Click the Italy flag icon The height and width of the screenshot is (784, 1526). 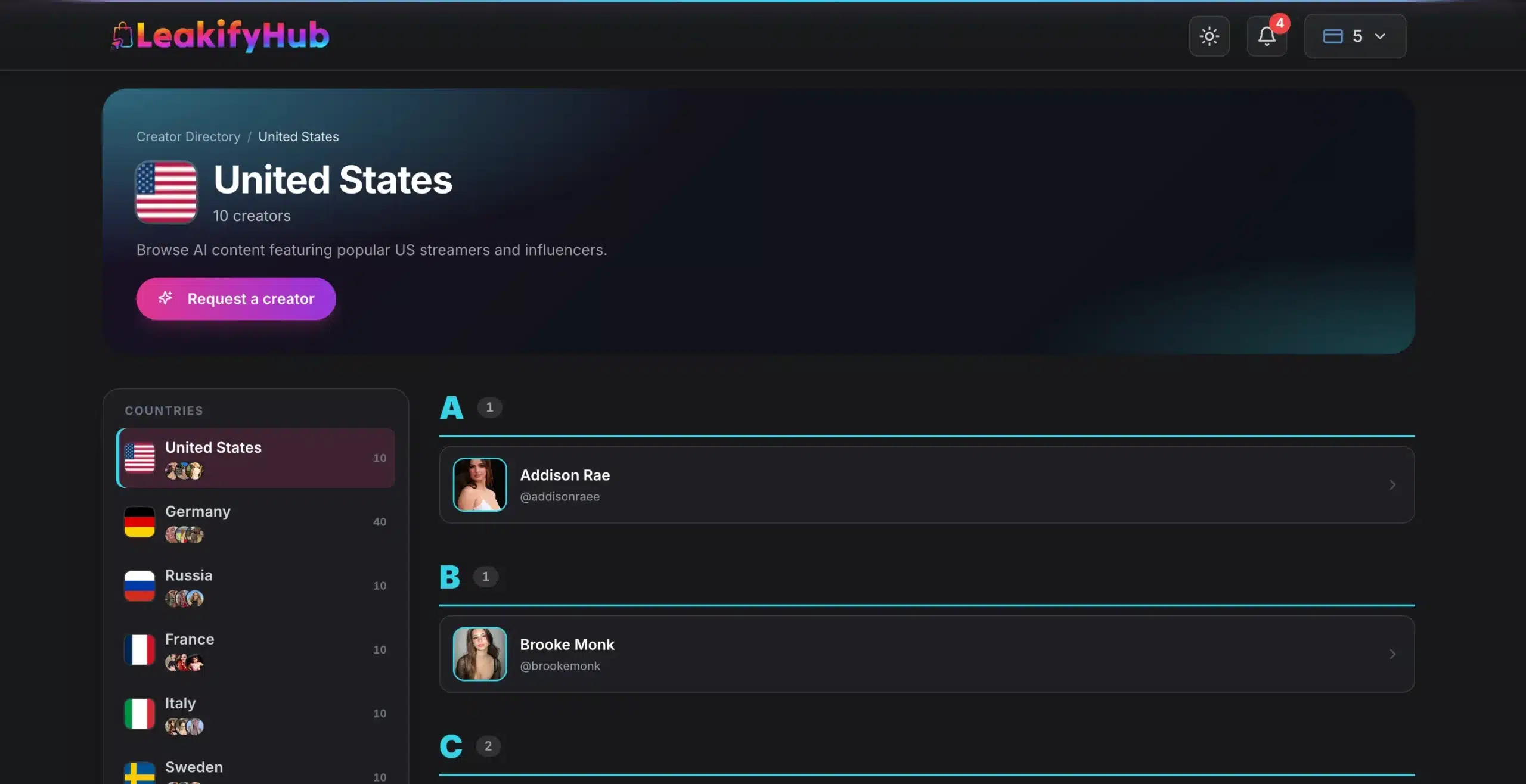139,713
